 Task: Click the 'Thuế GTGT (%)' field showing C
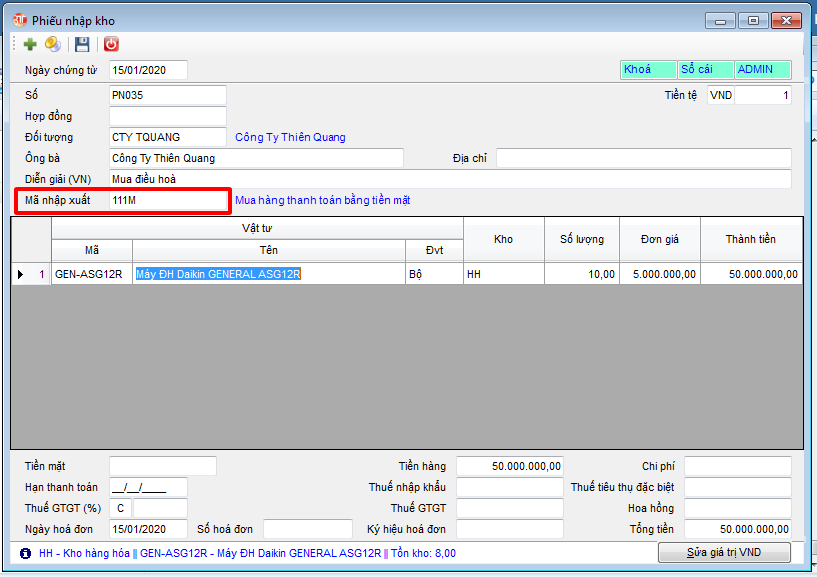click(119, 508)
